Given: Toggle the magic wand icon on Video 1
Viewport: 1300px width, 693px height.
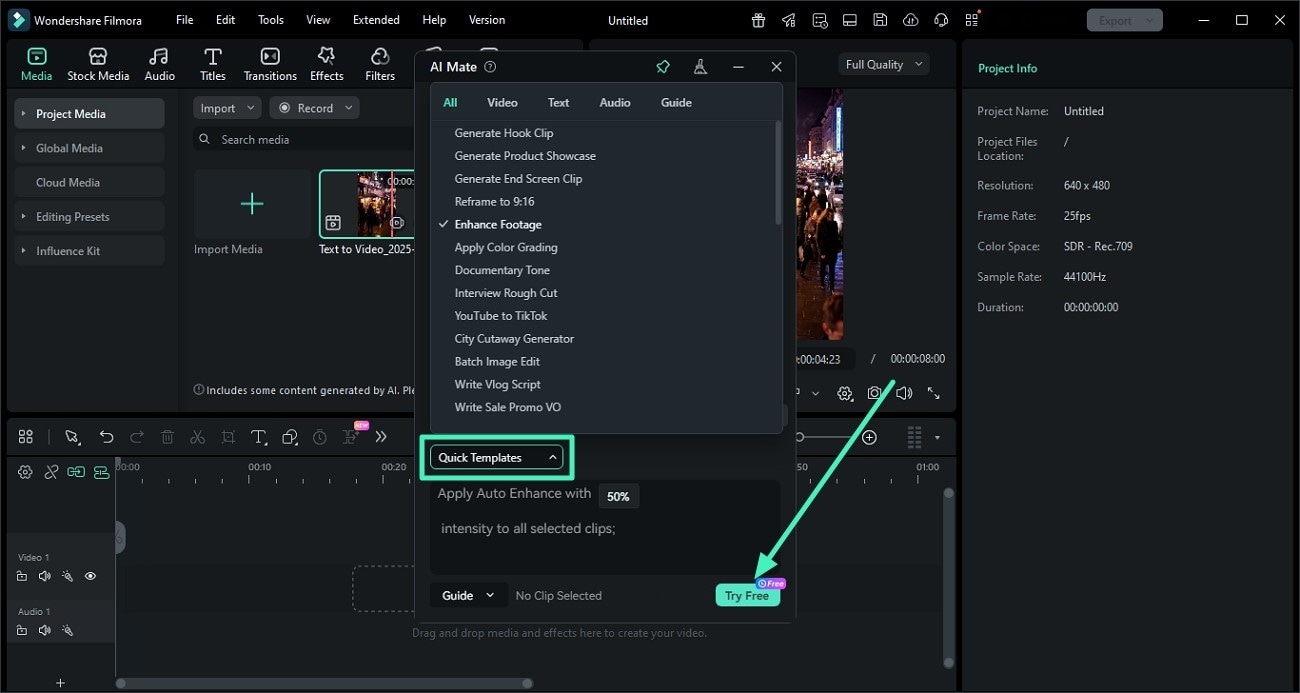Looking at the screenshot, I should pos(67,576).
